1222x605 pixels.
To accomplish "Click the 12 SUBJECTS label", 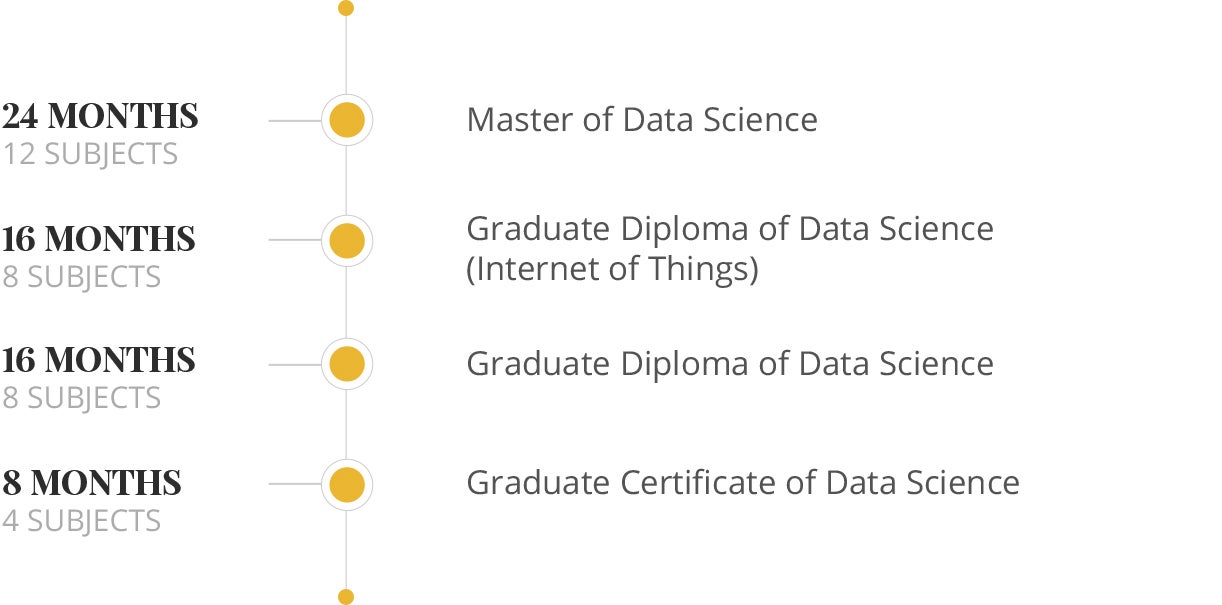I will 90,154.
